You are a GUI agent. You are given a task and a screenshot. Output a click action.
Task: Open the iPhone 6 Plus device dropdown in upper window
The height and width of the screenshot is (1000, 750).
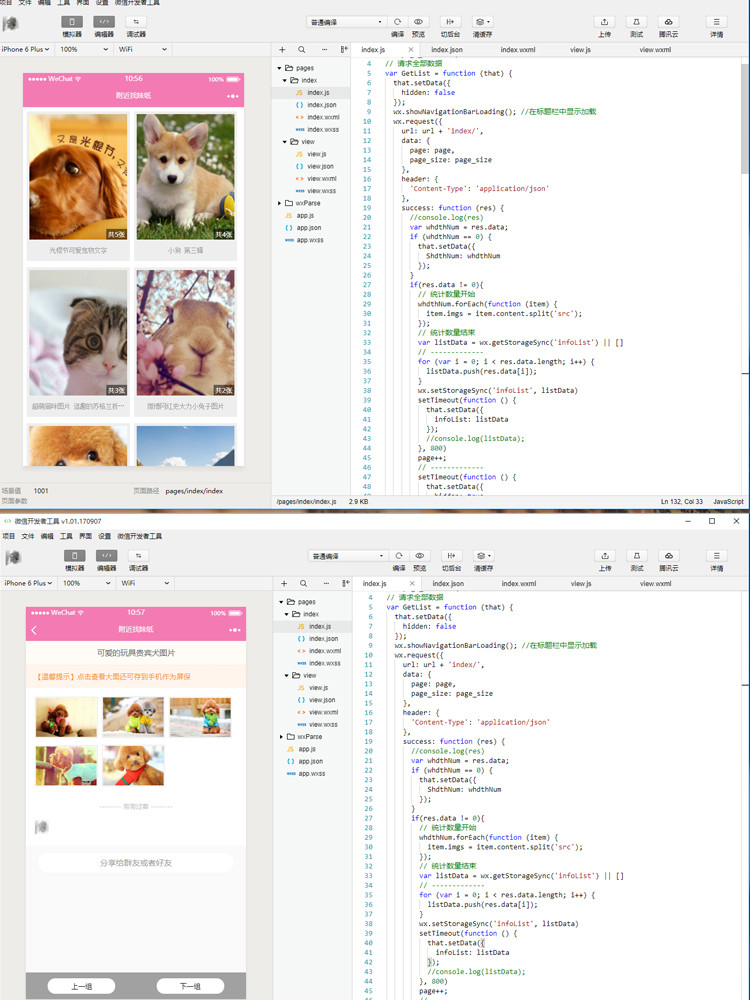(27, 49)
